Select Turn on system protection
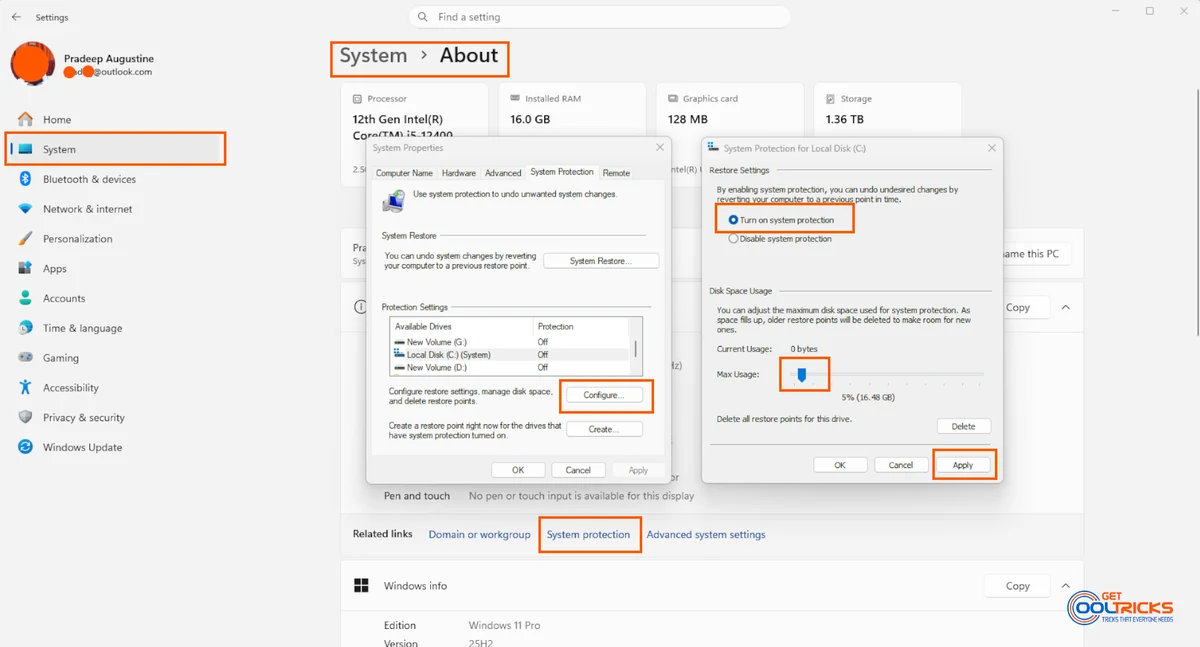The image size is (1200, 647). 781,220
